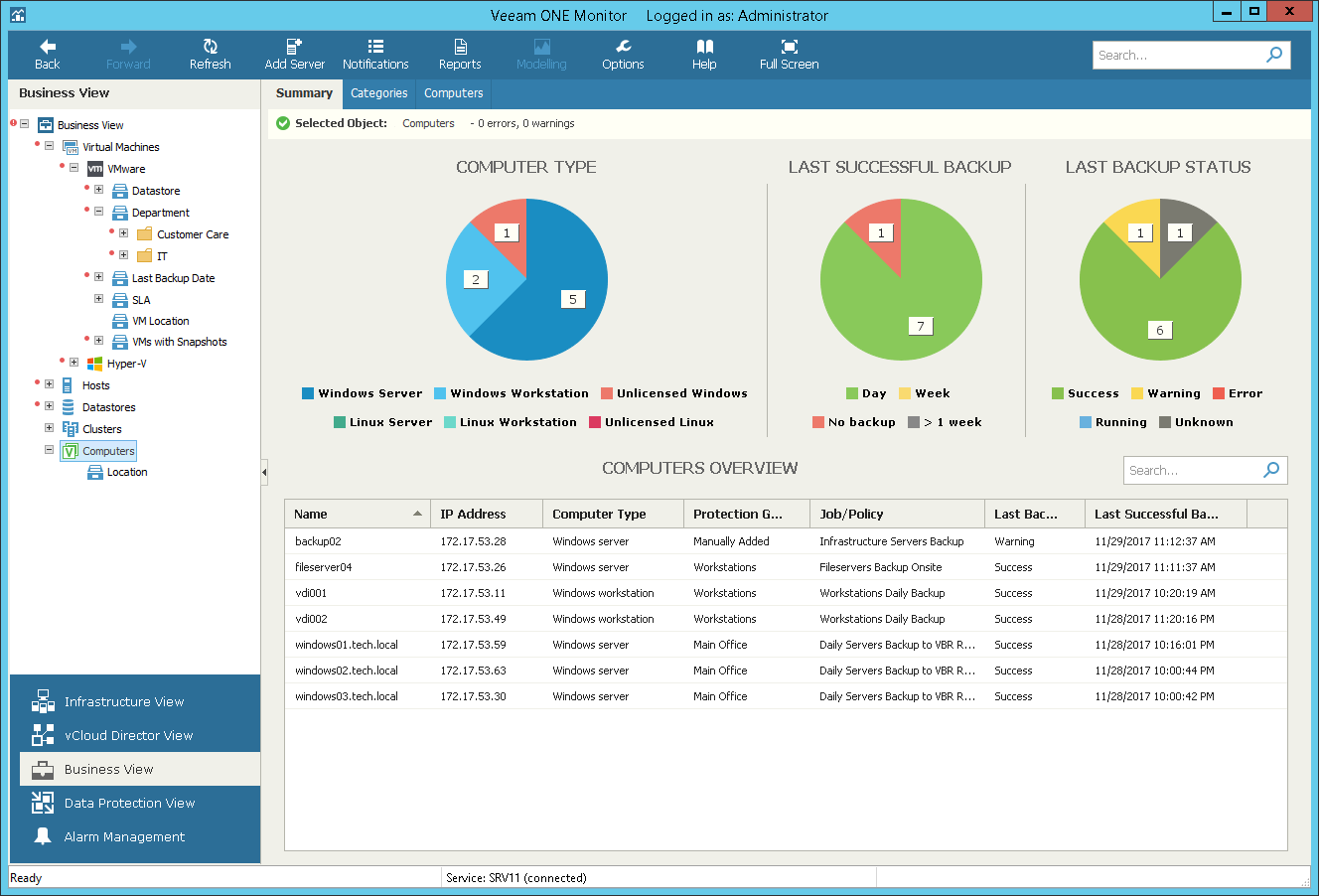
Task: Expand the Hyper-V node
Action: 73,363
